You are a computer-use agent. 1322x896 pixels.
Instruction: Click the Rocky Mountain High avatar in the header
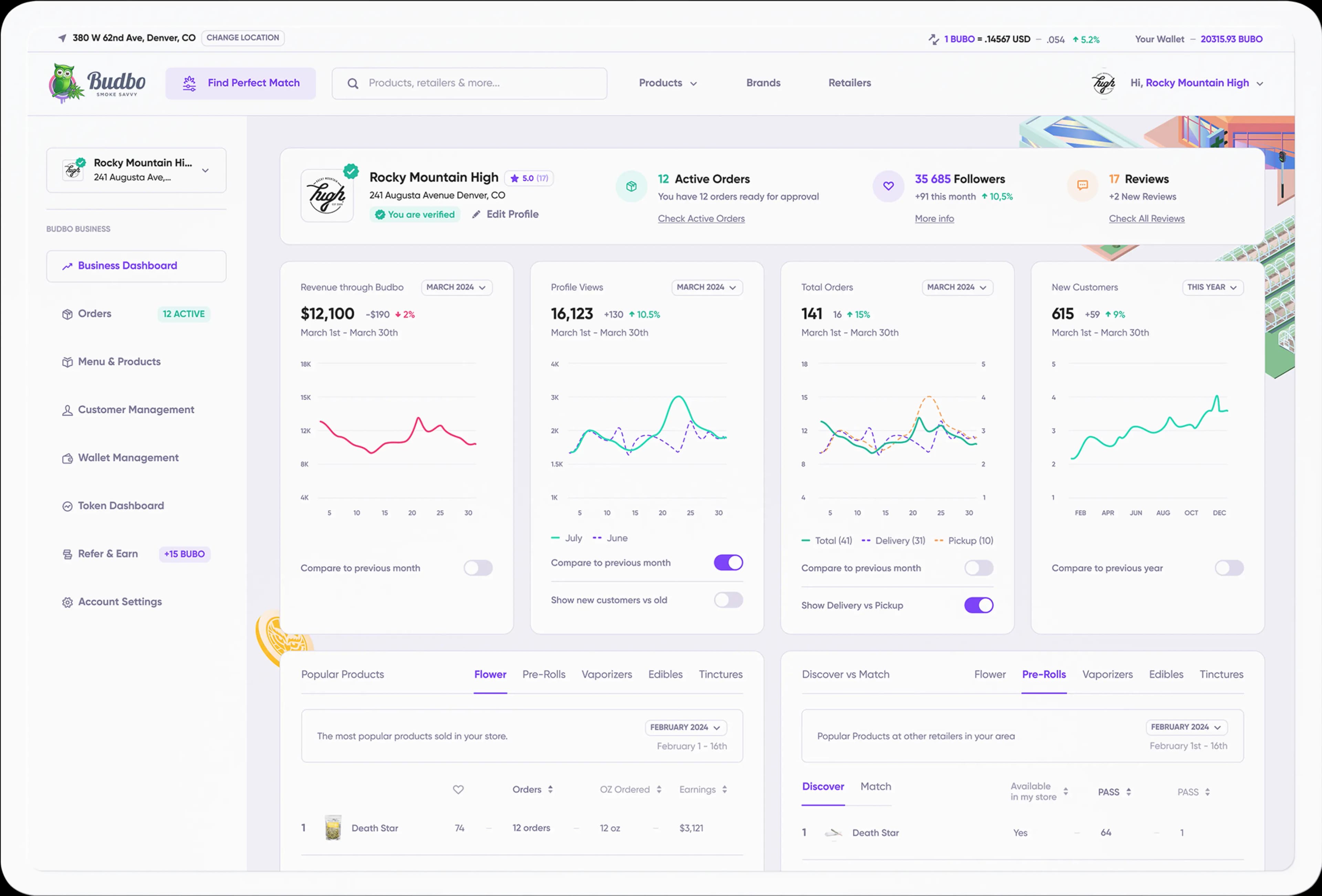tap(1104, 84)
